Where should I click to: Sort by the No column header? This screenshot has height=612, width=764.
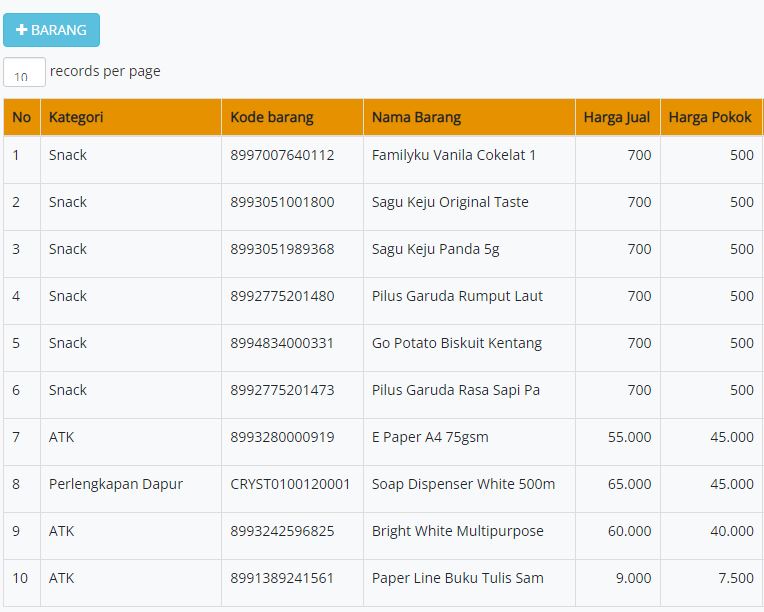[x=22, y=117]
